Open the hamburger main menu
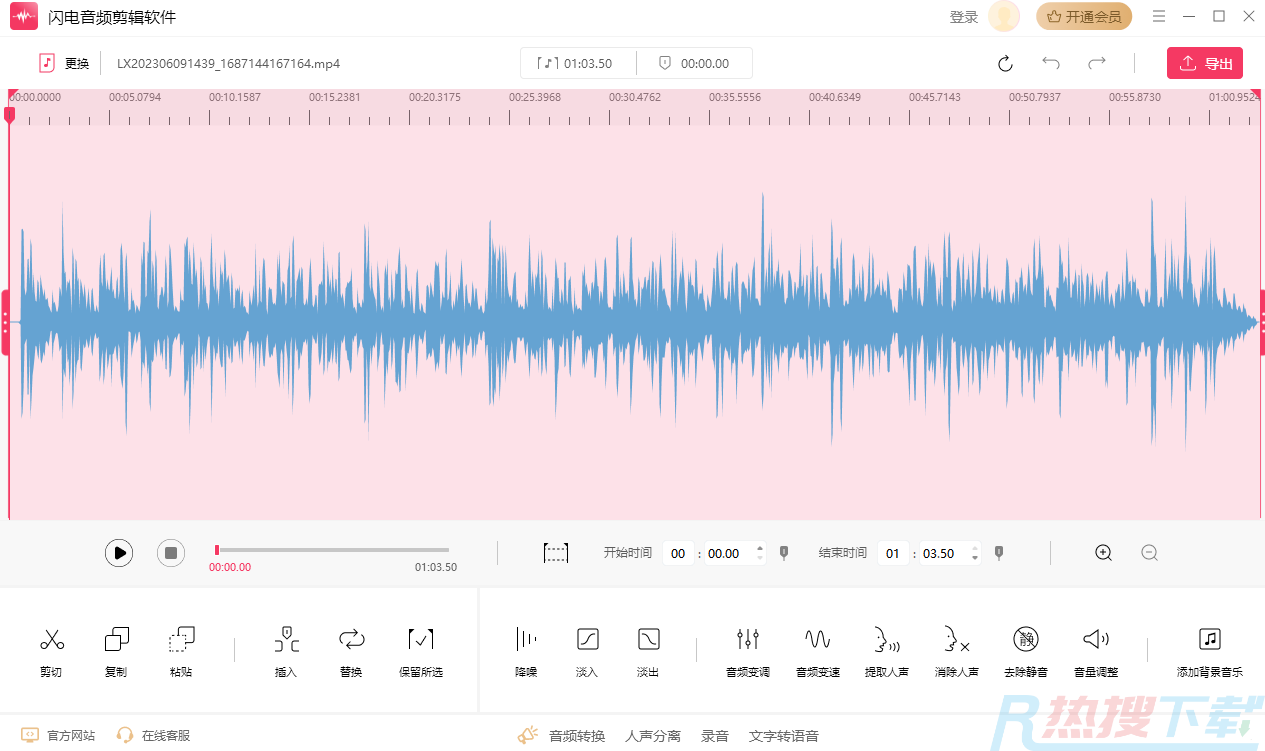This screenshot has width=1265, height=751. tap(1159, 16)
